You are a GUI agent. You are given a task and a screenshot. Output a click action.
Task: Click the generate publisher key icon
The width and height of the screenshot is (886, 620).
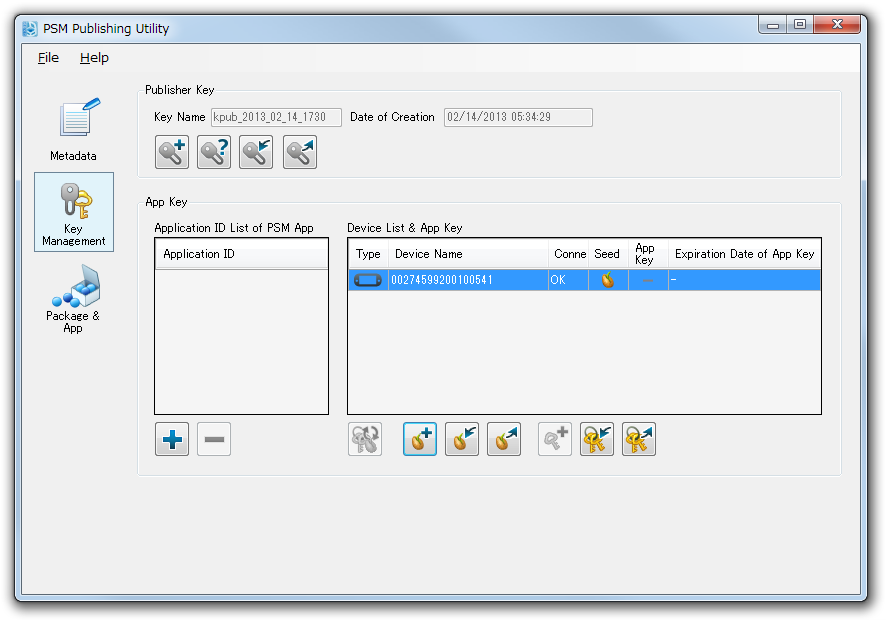click(172, 152)
